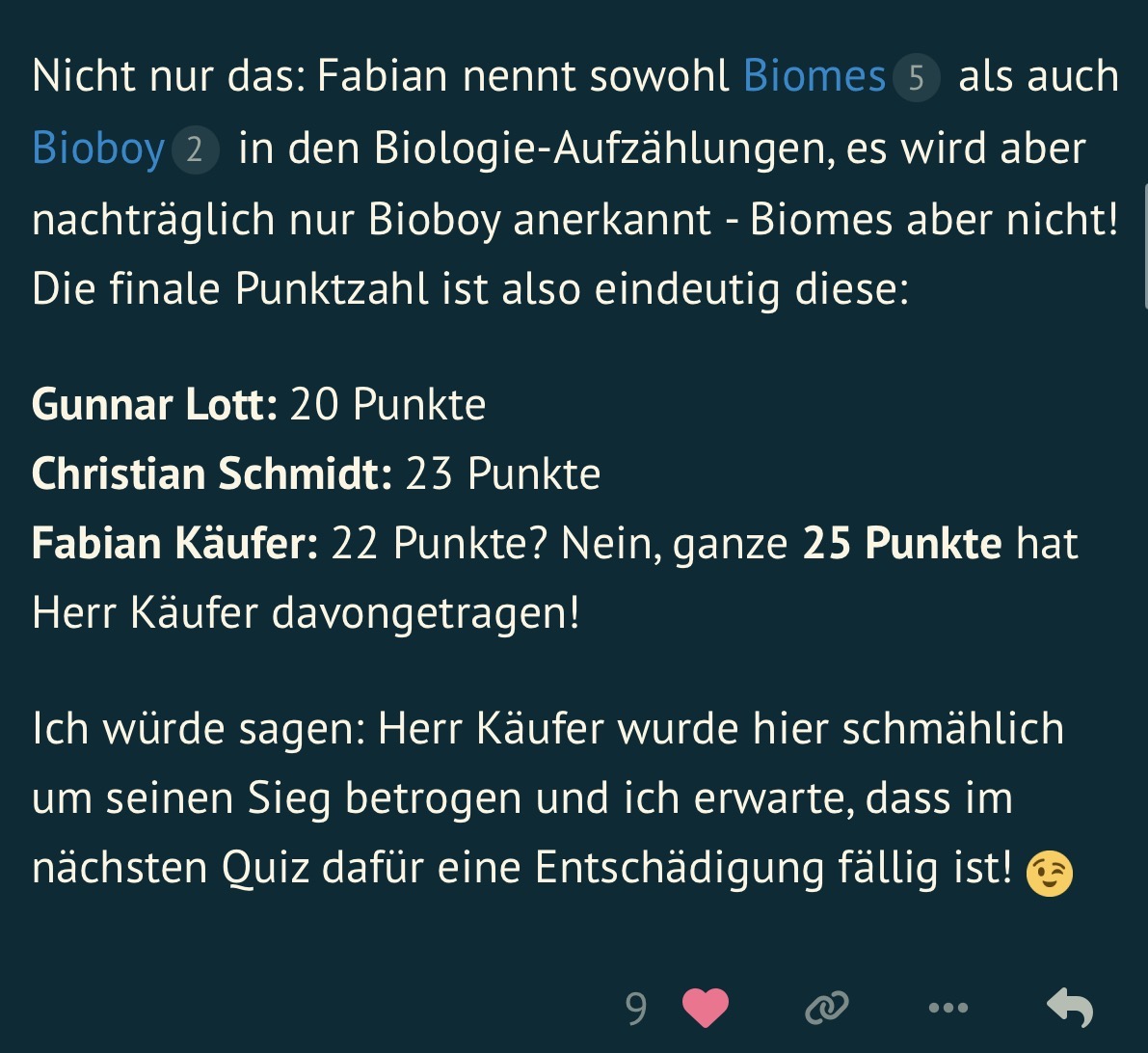Show who liked via the 9 count

click(x=635, y=1008)
